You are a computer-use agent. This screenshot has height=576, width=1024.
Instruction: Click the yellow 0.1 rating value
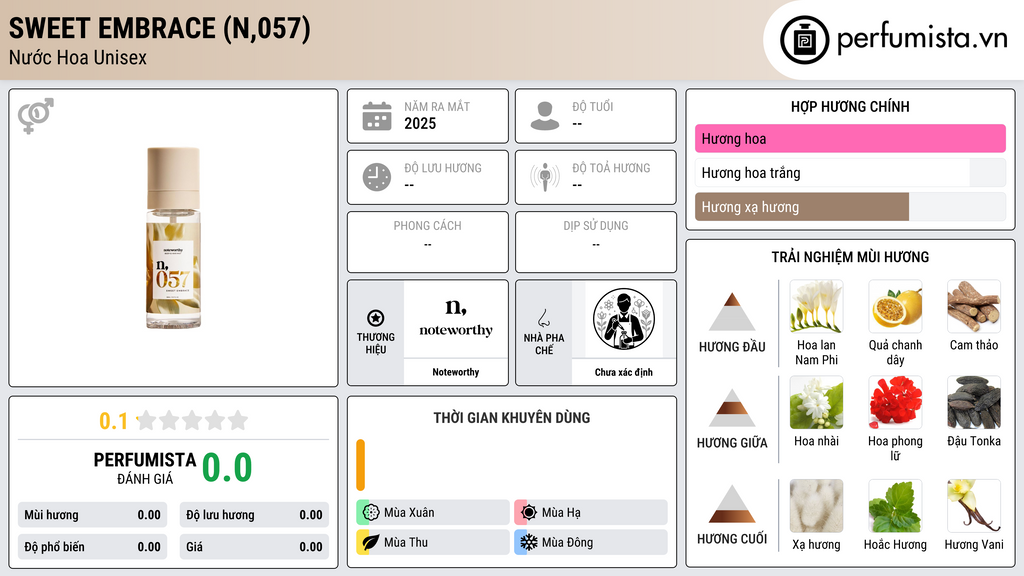114,421
